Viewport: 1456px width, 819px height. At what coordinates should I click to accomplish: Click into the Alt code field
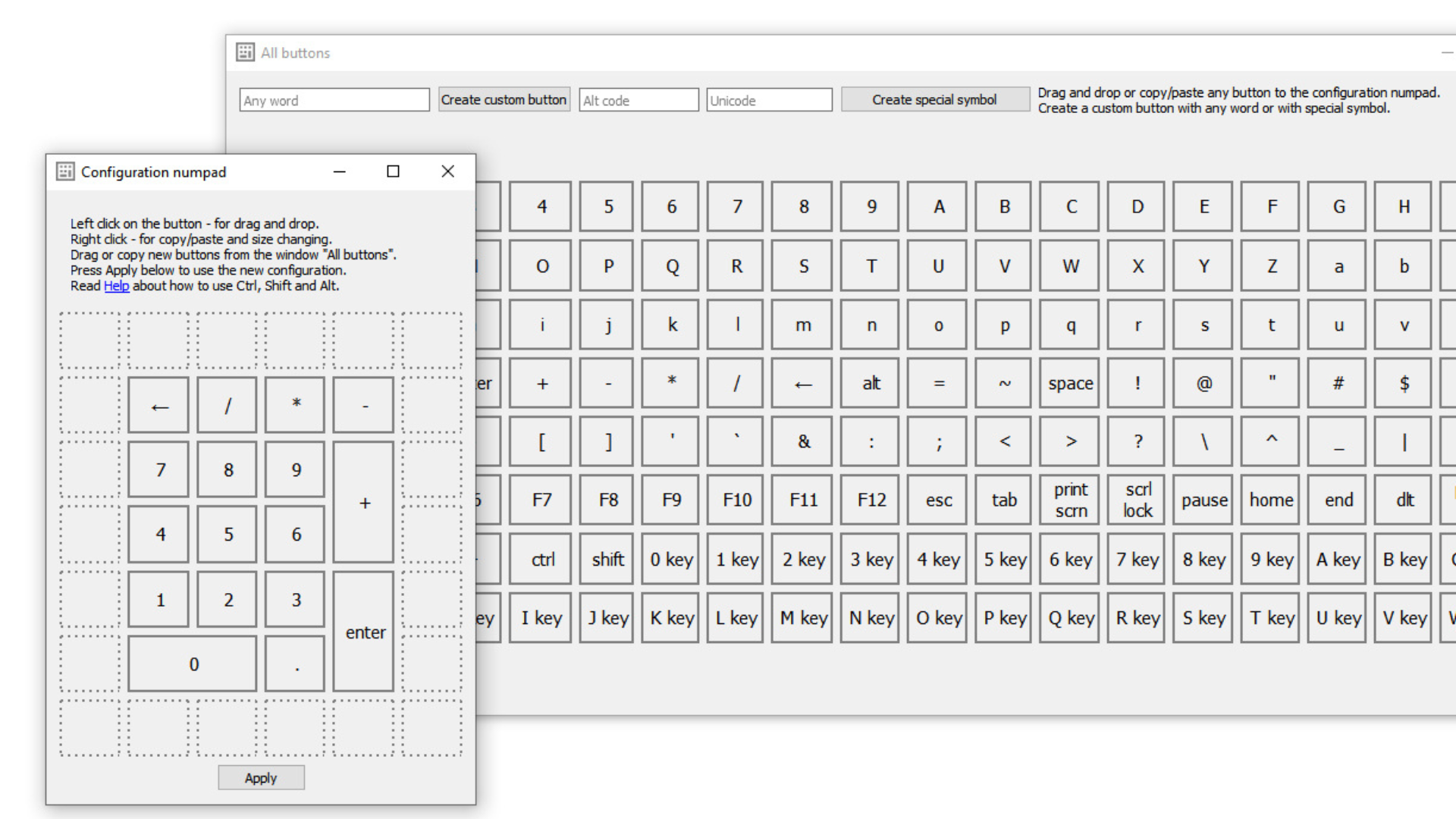point(639,101)
